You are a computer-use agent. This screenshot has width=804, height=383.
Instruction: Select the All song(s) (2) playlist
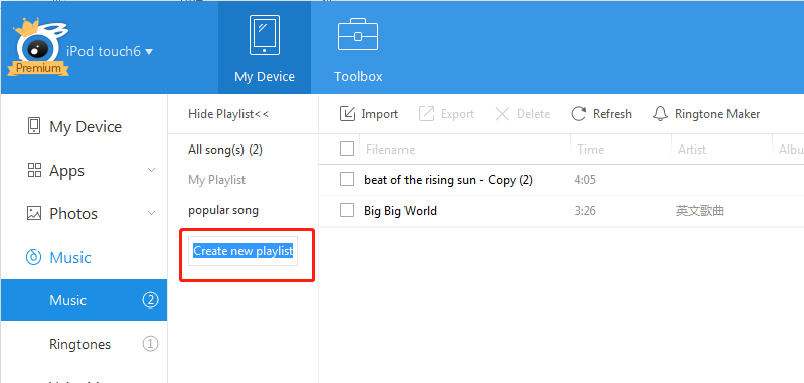[x=225, y=150]
